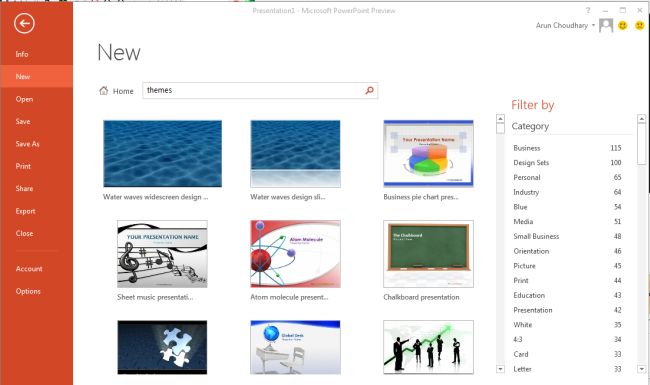Click the Water waves widescreen design caption
Screen dimensions: 650x385
pyautogui.click(x=155, y=197)
